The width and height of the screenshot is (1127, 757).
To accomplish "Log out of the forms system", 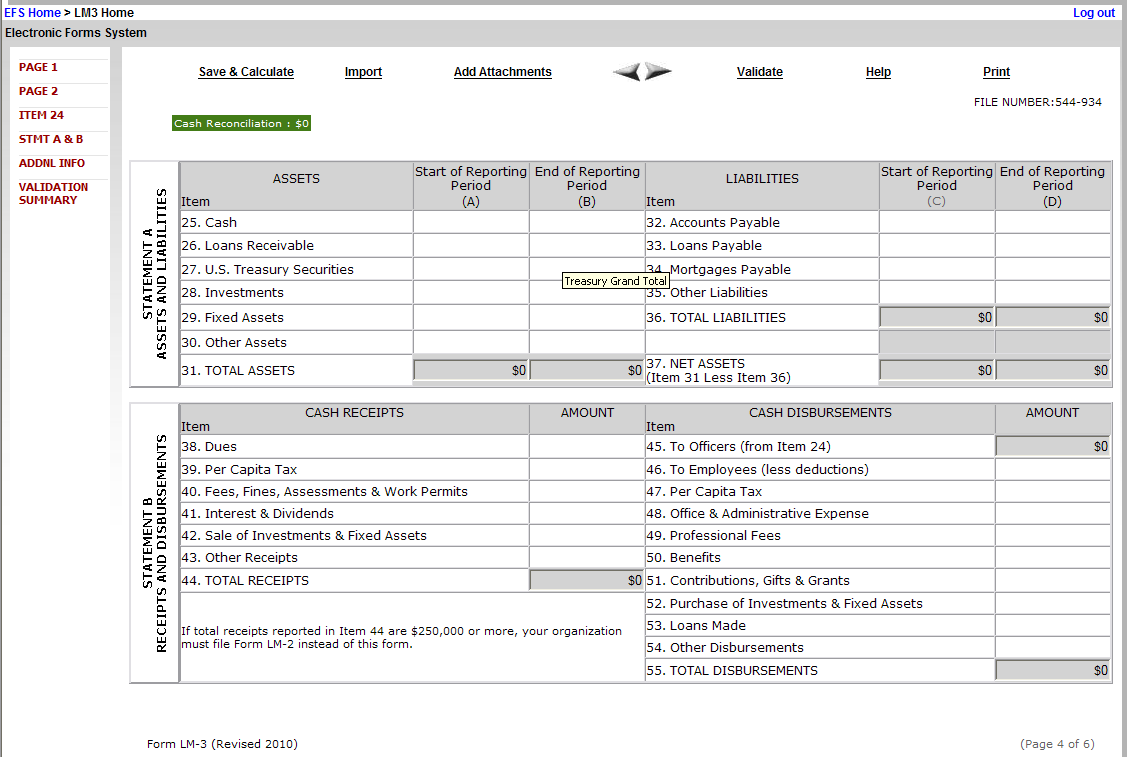I will point(1093,13).
